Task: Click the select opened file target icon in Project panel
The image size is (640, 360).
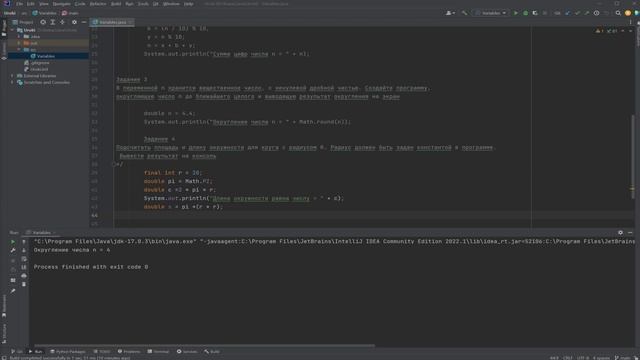Action: [43, 22]
